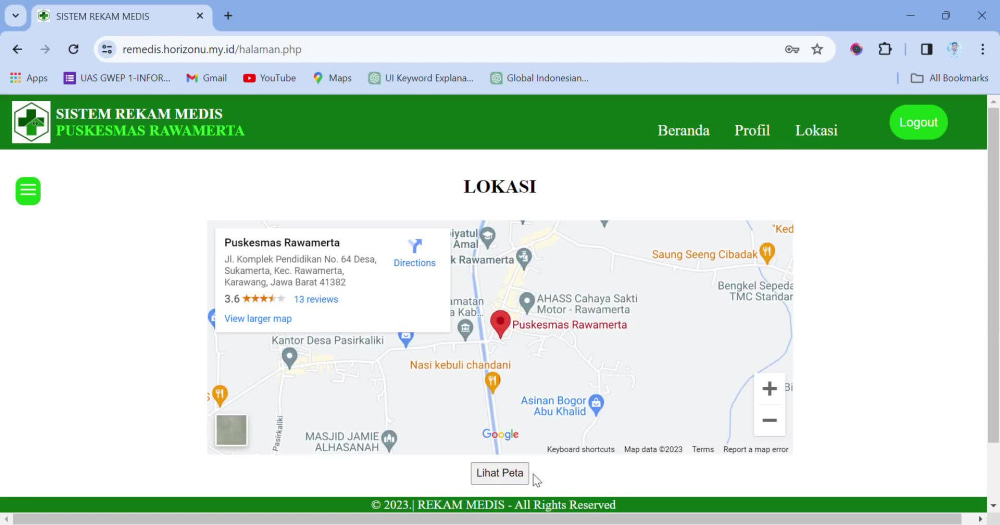The width and height of the screenshot is (1000, 525).
Task: Open the All Bookmarks folder
Action: (x=950, y=78)
